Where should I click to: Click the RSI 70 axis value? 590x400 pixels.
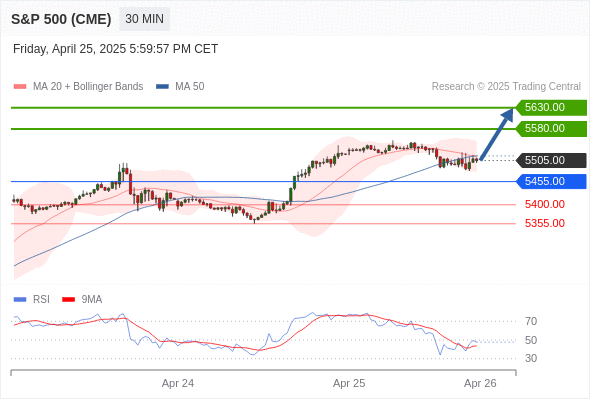pos(531,321)
